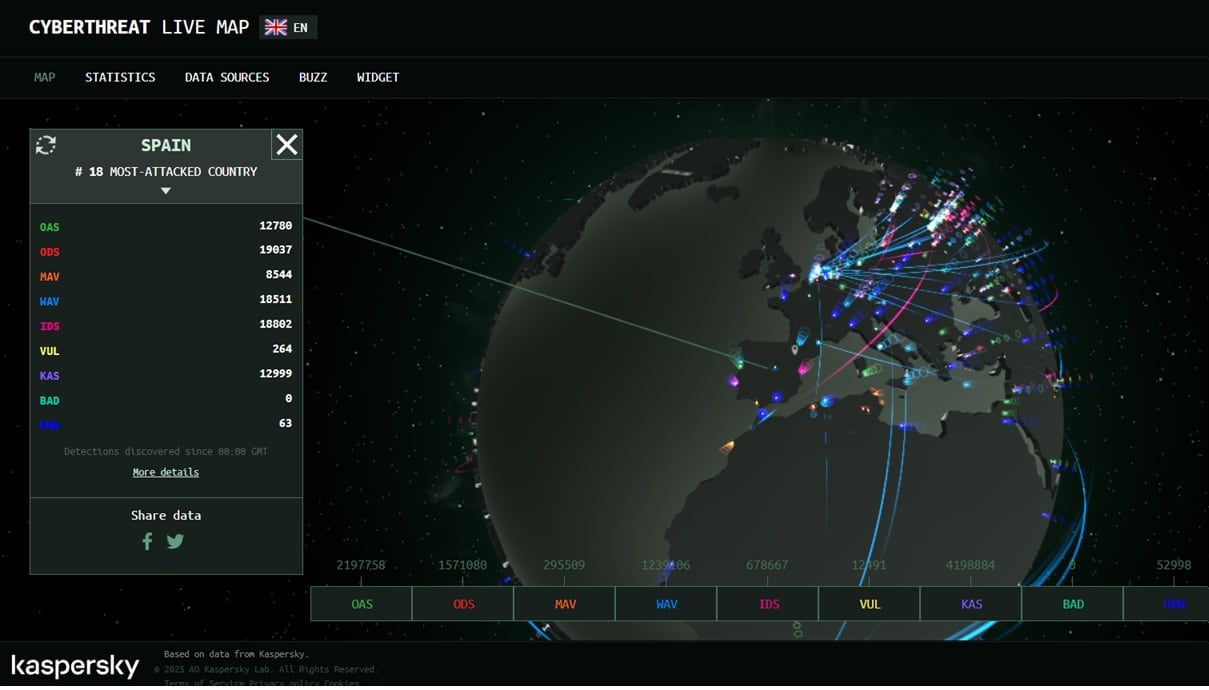Expand the most-attacked country ranking arrow
Screen dimensions: 1209x690
[166, 190]
